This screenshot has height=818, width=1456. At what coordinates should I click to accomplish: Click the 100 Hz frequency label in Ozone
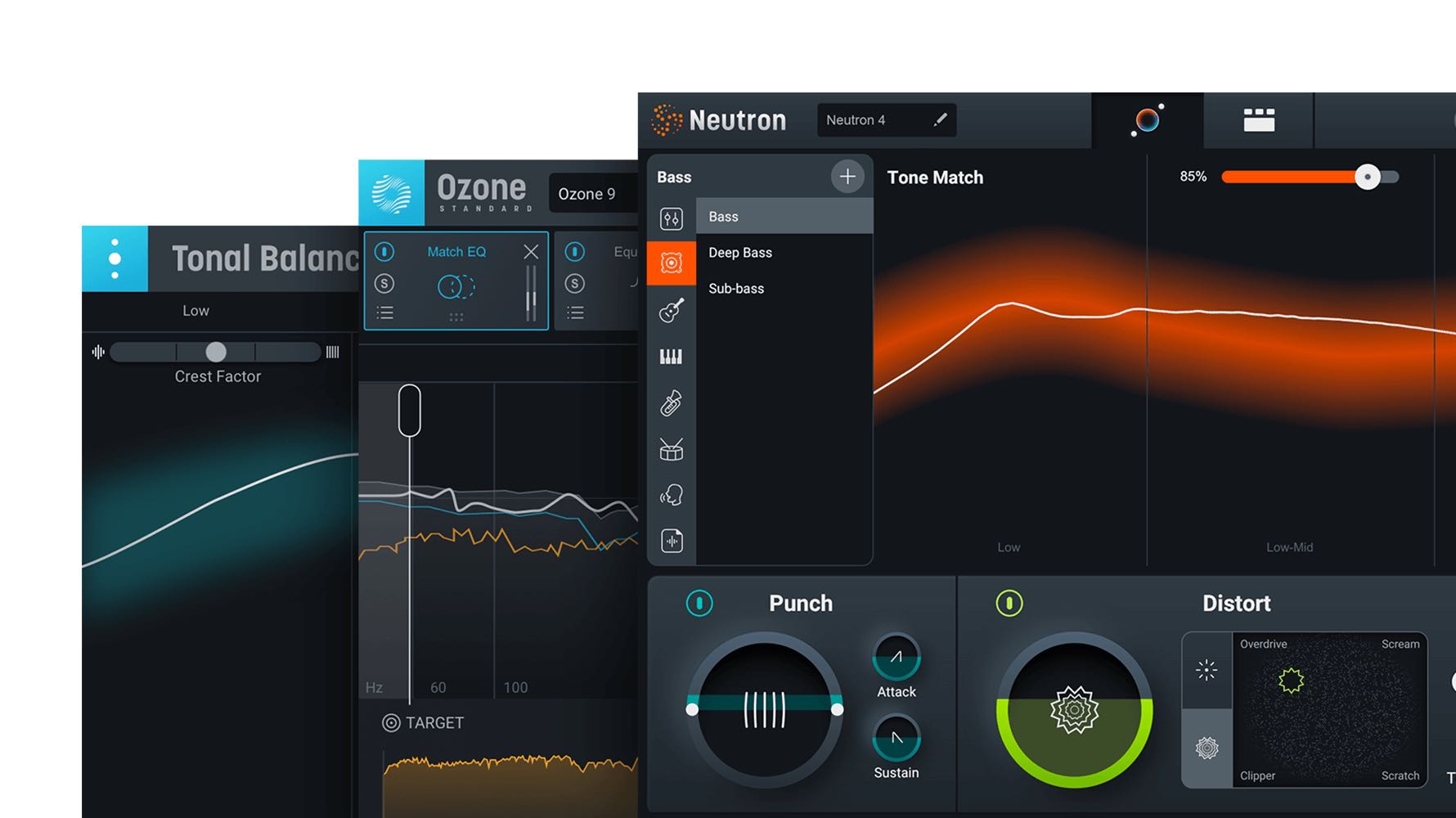point(515,688)
